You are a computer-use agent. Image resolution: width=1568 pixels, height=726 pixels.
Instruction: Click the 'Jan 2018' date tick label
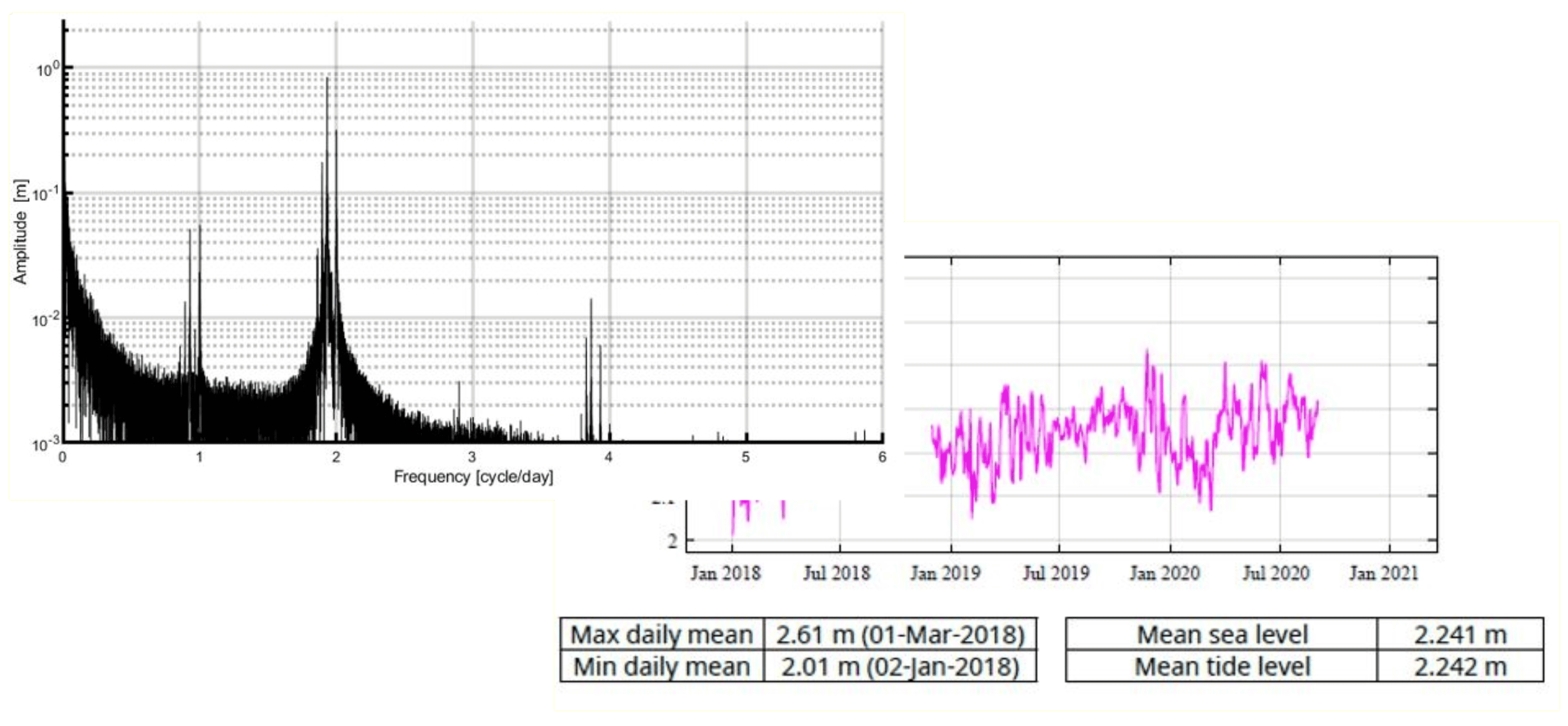pyautogui.click(x=726, y=573)
